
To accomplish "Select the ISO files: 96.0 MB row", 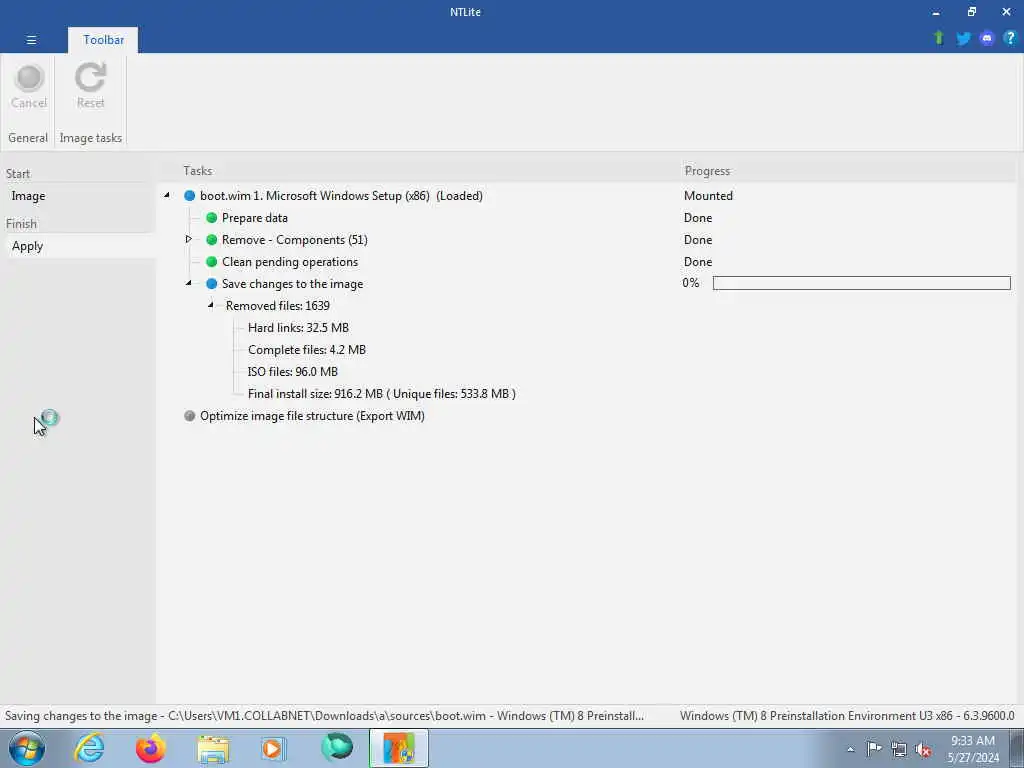I will click(x=293, y=372).
